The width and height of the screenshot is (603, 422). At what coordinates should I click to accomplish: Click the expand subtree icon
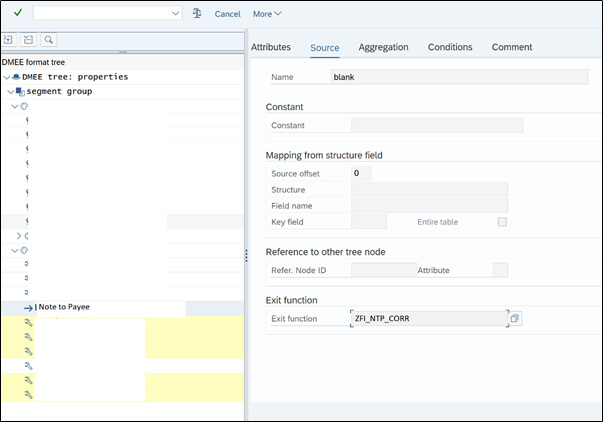click(8, 40)
